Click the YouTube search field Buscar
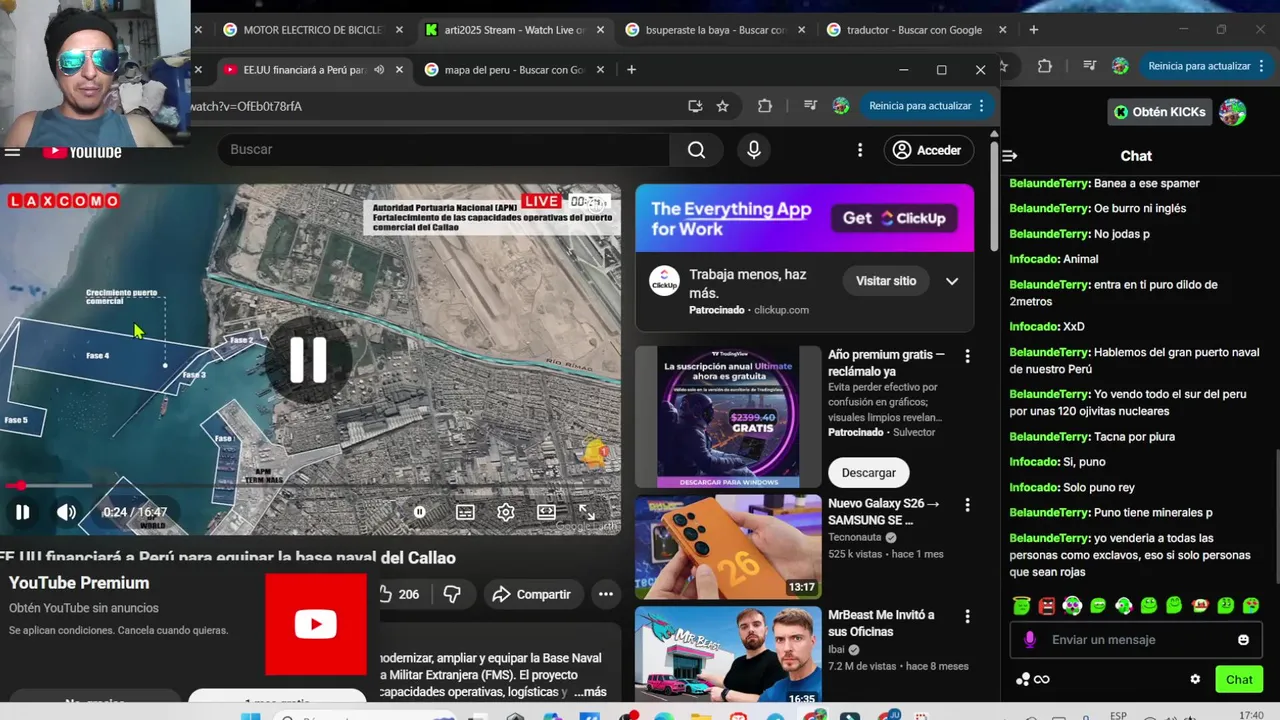The image size is (1280, 720). pyautogui.click(x=444, y=149)
